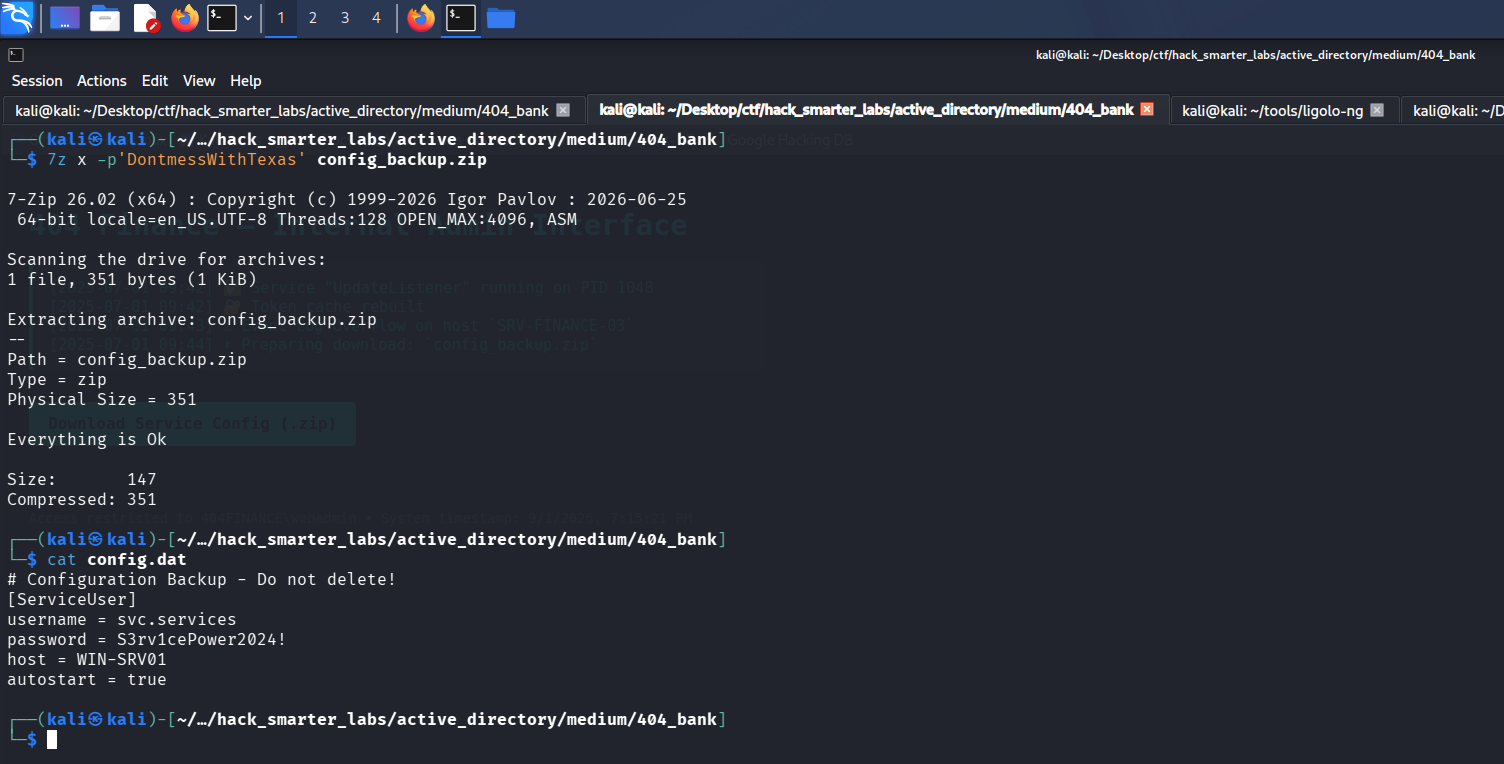Switch to workspace 3

point(345,18)
